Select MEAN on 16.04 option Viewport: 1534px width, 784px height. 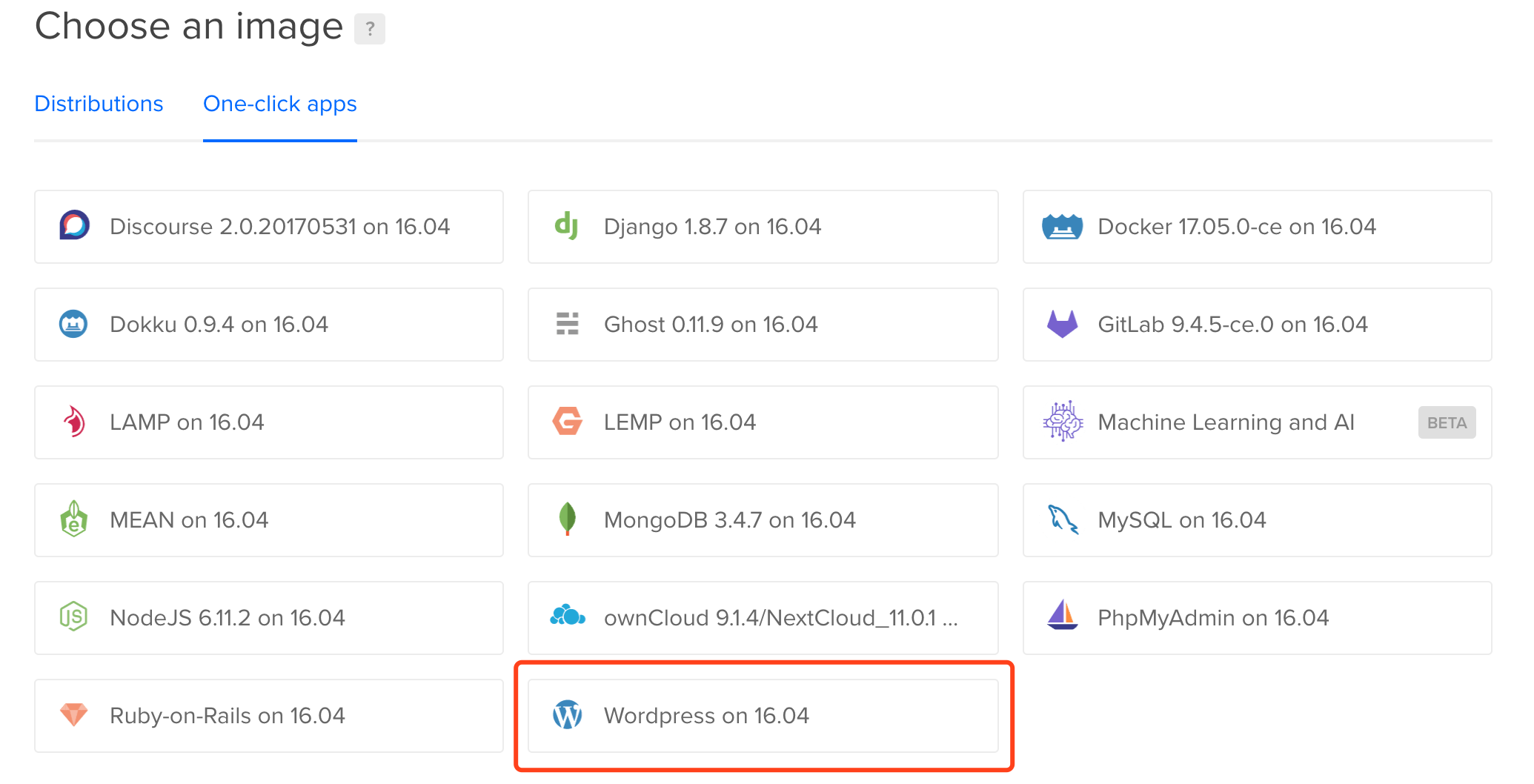pyautogui.click(x=269, y=520)
